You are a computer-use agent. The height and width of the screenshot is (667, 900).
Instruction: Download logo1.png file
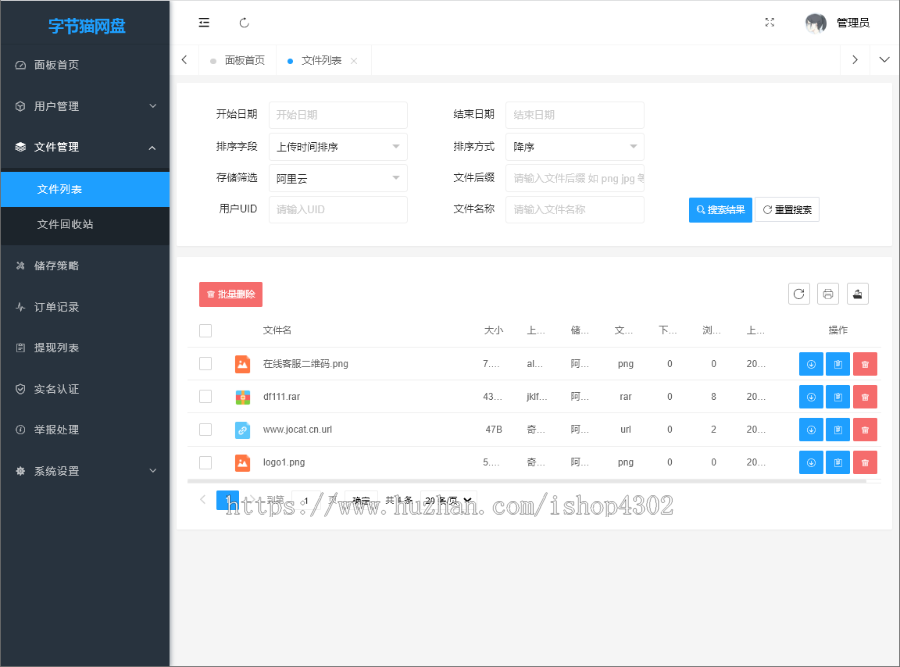pyautogui.click(x=811, y=463)
